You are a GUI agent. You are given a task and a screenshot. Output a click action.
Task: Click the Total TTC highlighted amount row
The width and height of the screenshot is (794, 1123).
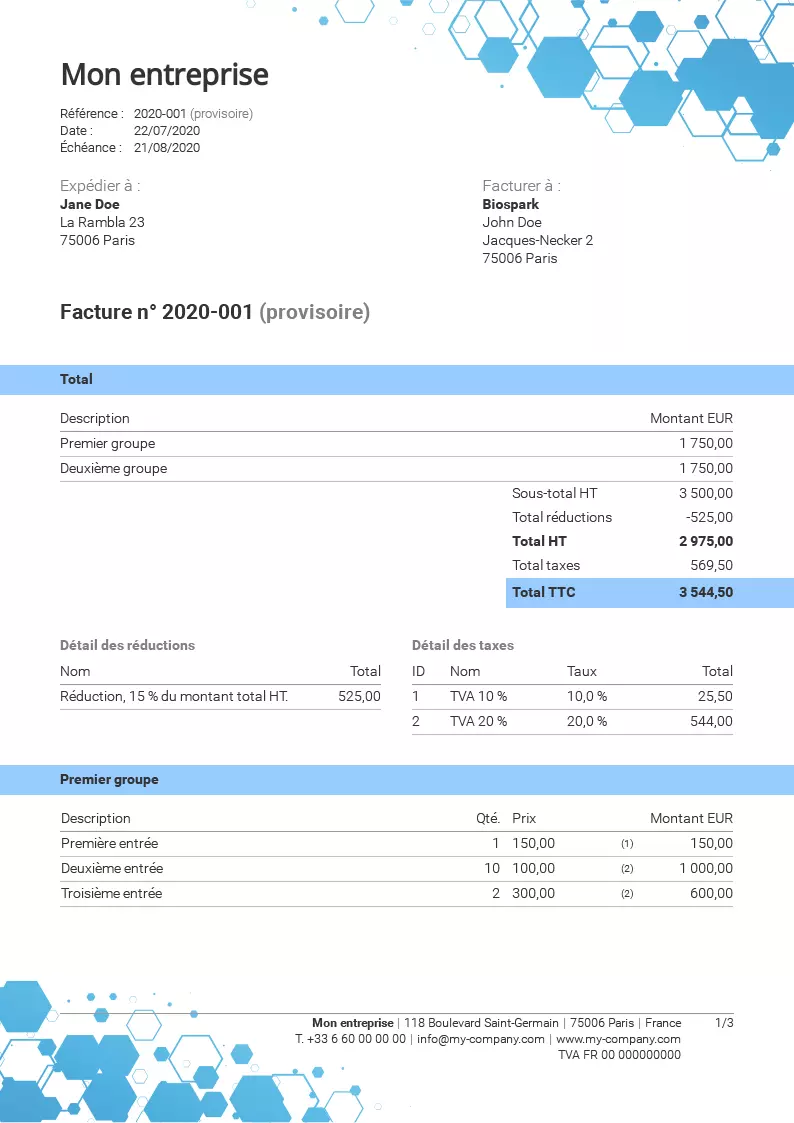click(650, 592)
